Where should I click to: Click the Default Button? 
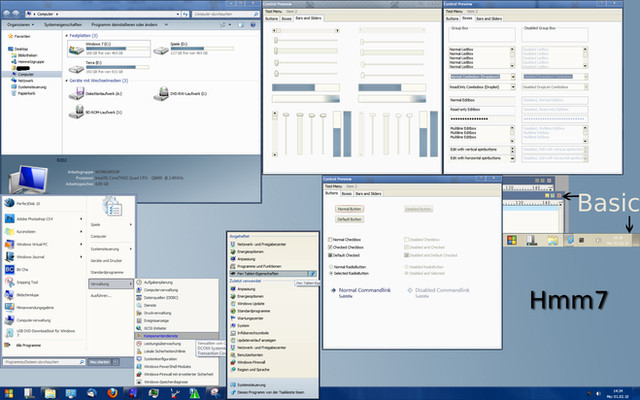(349, 219)
